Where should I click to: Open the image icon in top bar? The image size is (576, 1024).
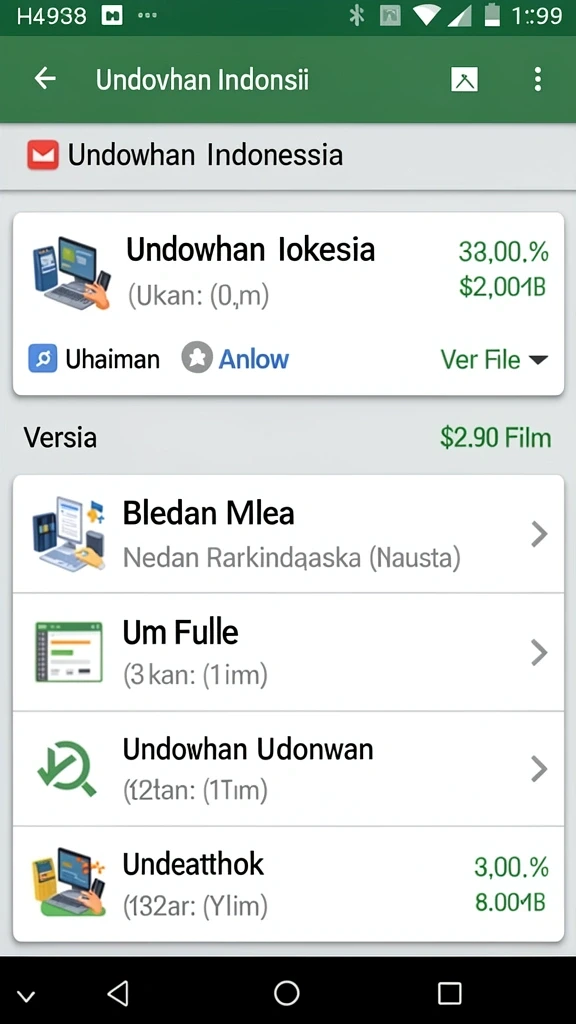tap(464, 80)
